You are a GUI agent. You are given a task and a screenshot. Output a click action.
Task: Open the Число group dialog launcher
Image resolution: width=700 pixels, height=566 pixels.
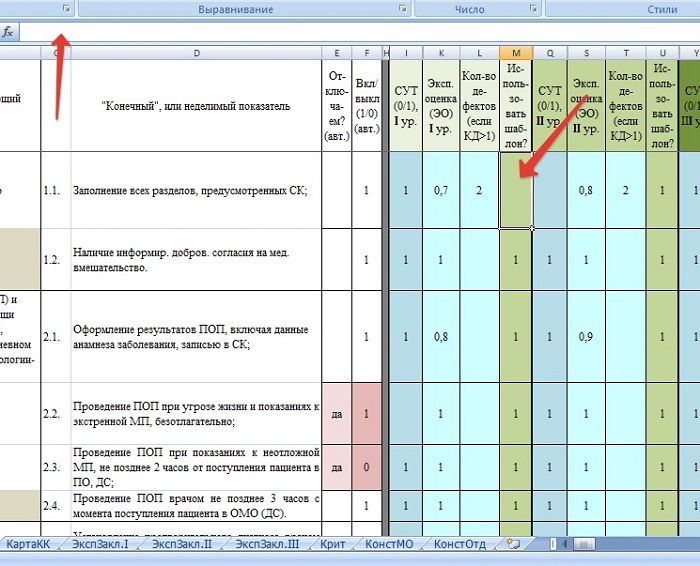click(x=533, y=8)
